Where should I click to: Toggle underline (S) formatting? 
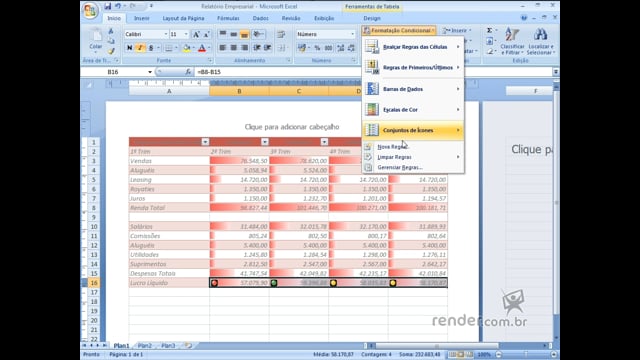[151, 48]
